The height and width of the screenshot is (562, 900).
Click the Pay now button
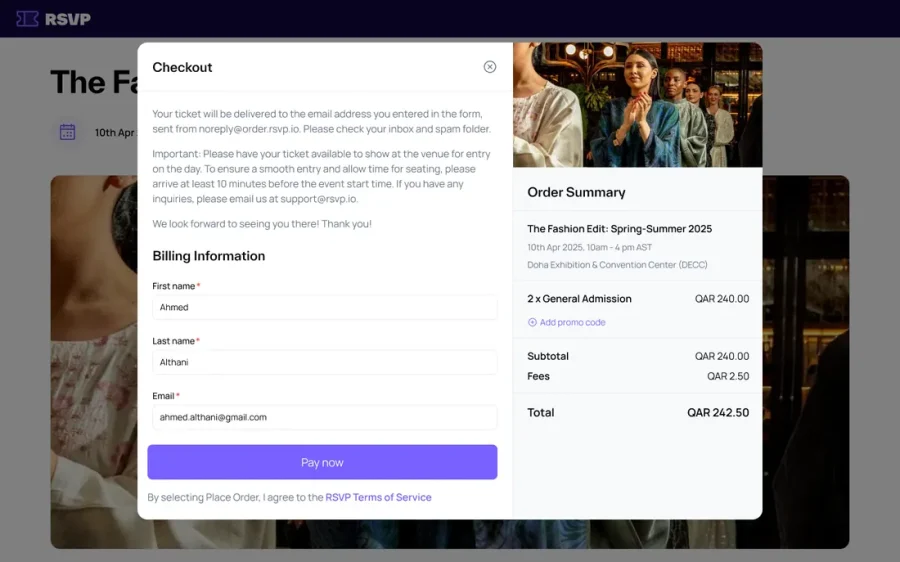click(x=322, y=462)
